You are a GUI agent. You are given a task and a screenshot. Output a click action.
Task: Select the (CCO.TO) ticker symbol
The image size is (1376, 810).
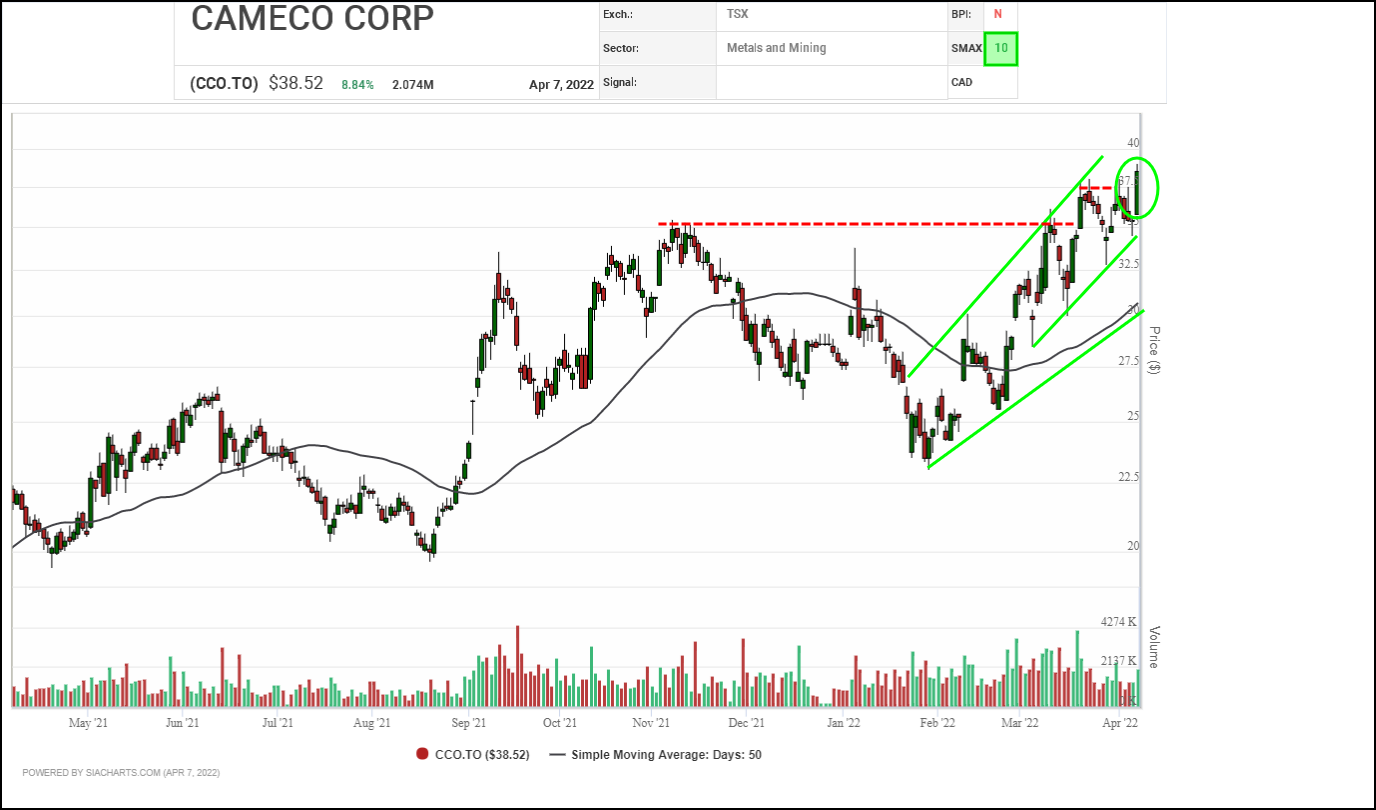(x=225, y=84)
